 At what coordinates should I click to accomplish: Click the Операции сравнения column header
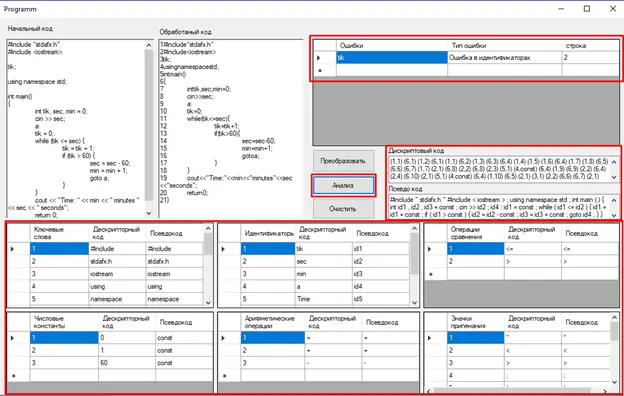click(476, 233)
